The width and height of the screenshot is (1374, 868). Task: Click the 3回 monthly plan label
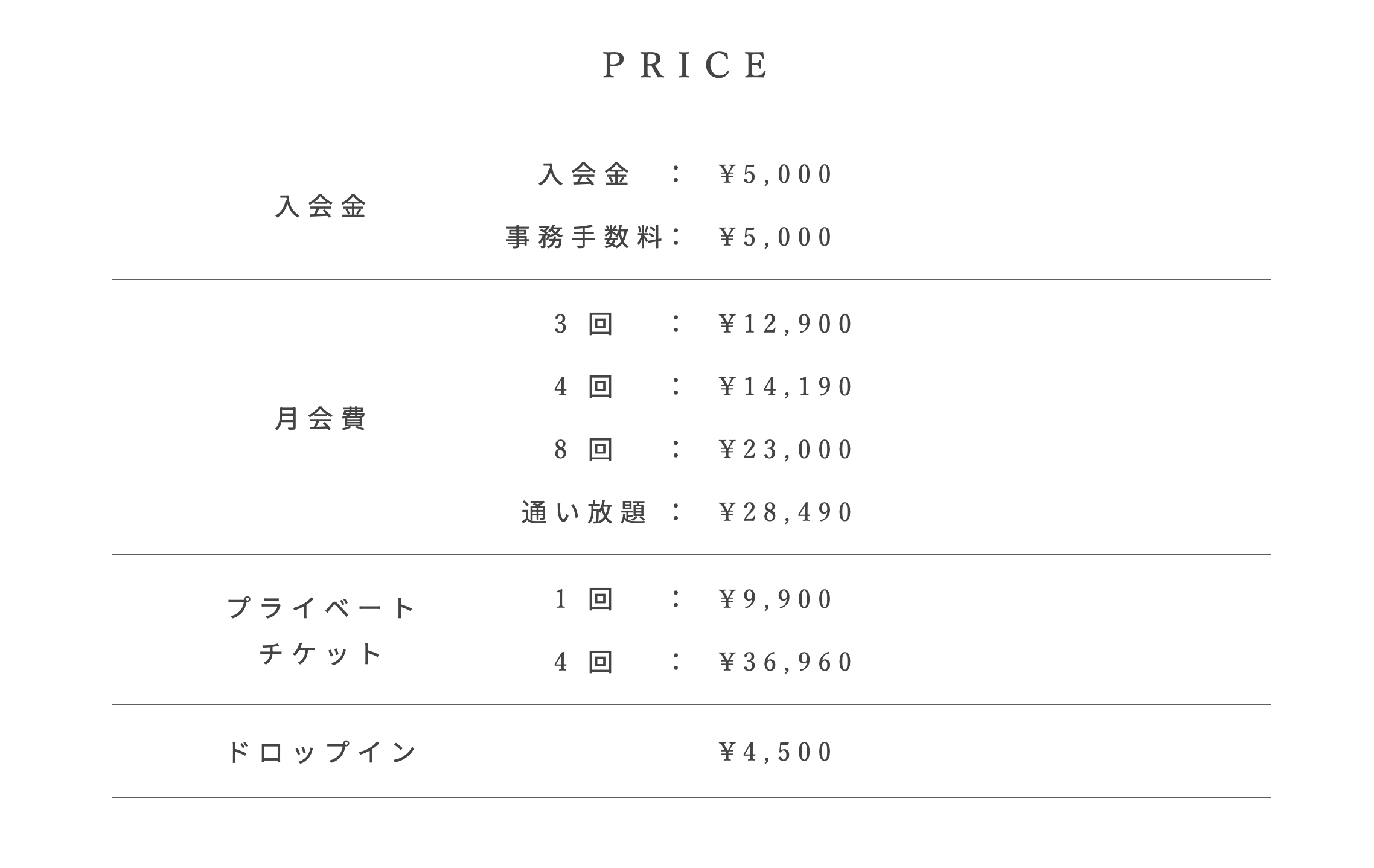(583, 325)
